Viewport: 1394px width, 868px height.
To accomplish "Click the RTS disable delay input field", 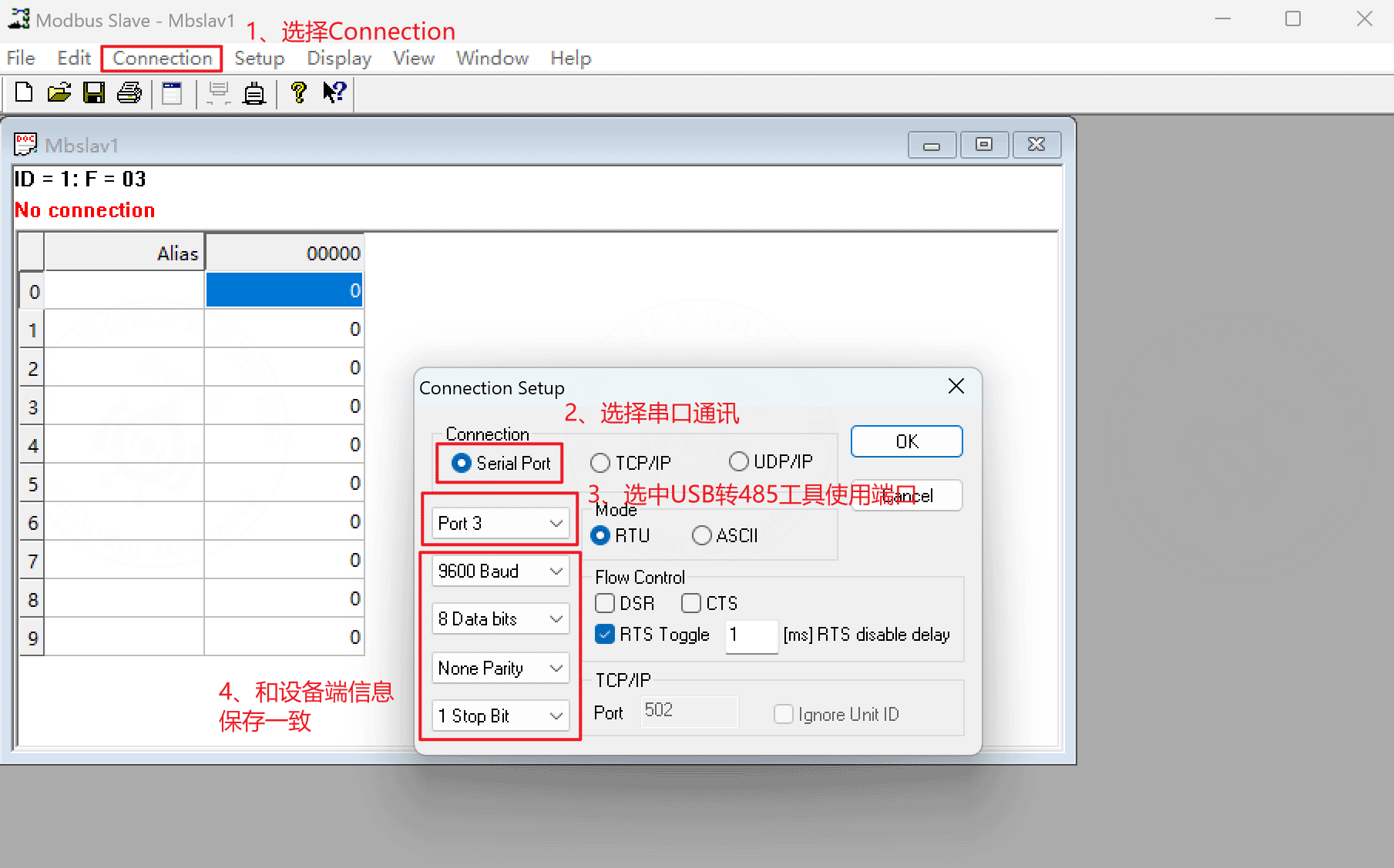I will [x=751, y=635].
